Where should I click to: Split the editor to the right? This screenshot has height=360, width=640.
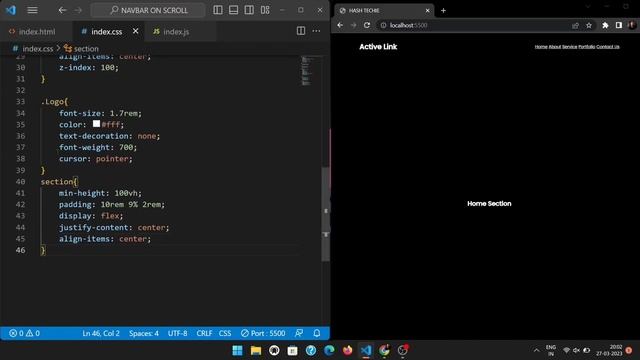pos(301,31)
